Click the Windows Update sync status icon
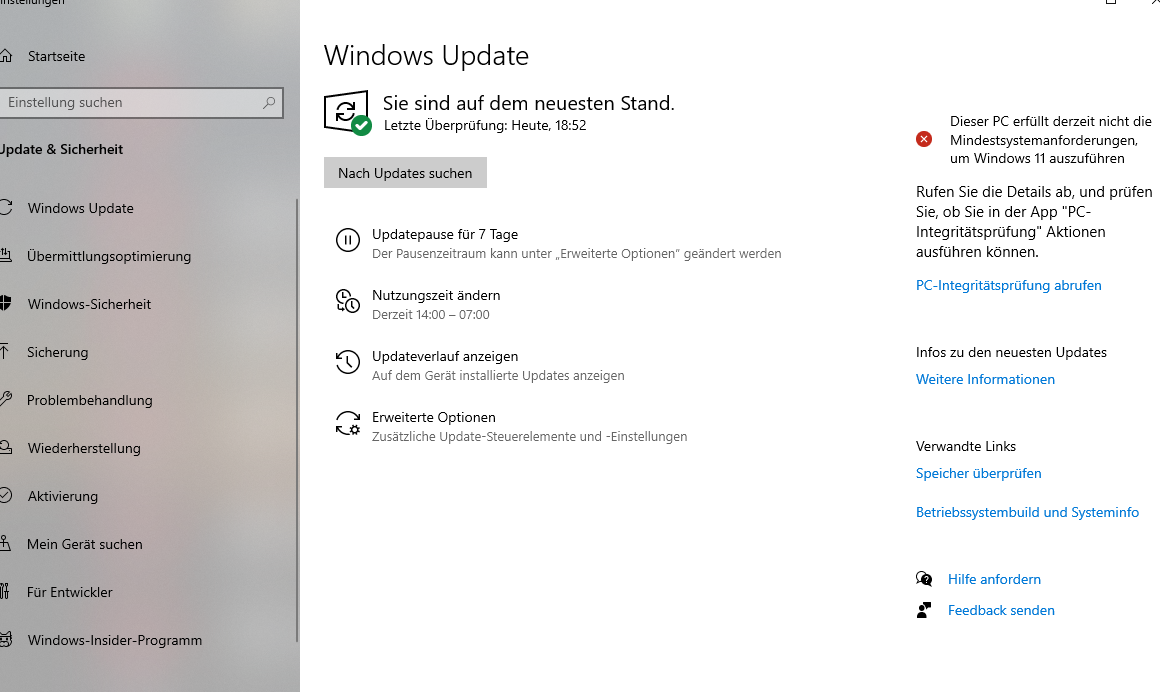The height and width of the screenshot is (692, 1160). coord(347,113)
